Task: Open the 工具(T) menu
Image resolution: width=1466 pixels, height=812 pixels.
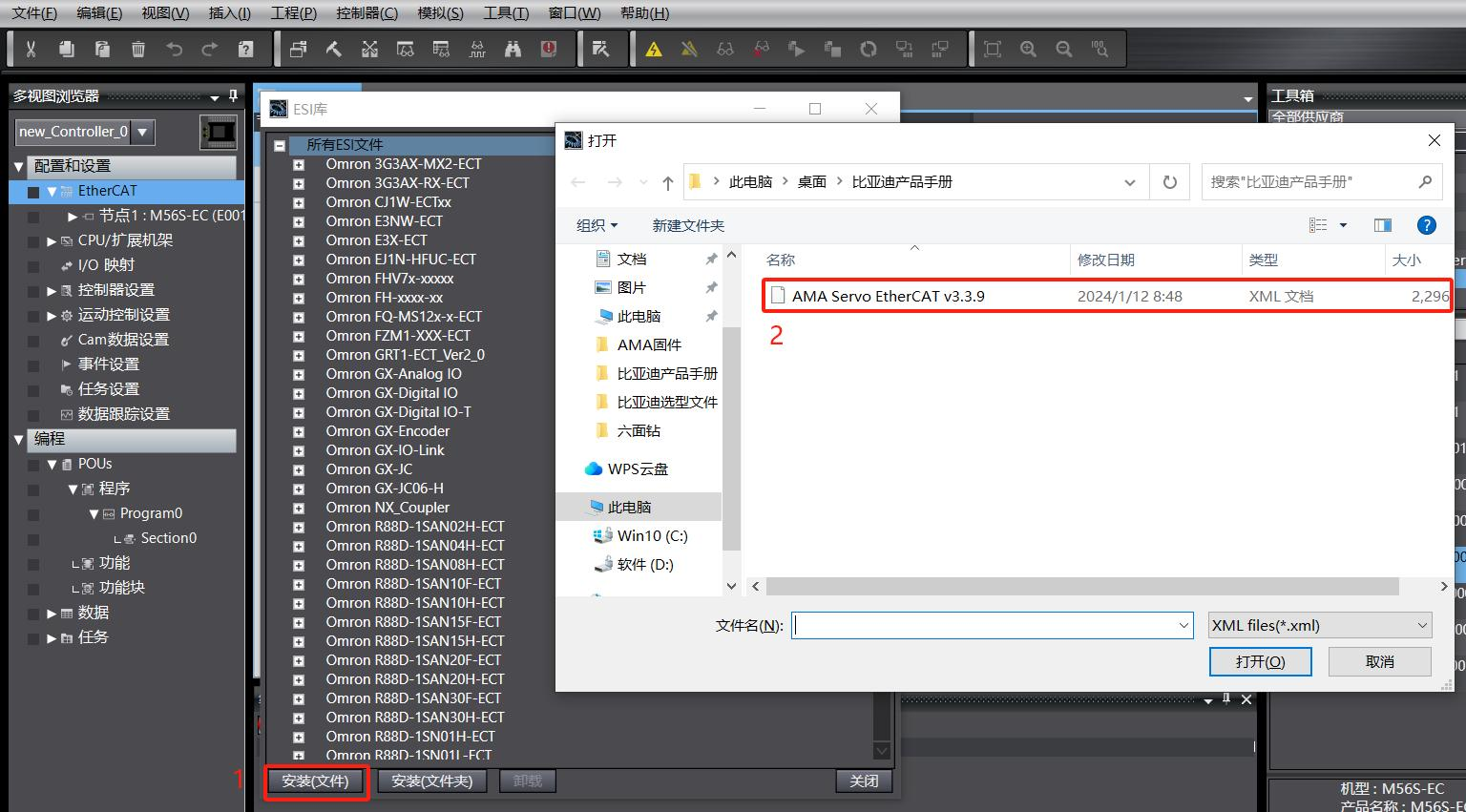Action: (x=506, y=13)
